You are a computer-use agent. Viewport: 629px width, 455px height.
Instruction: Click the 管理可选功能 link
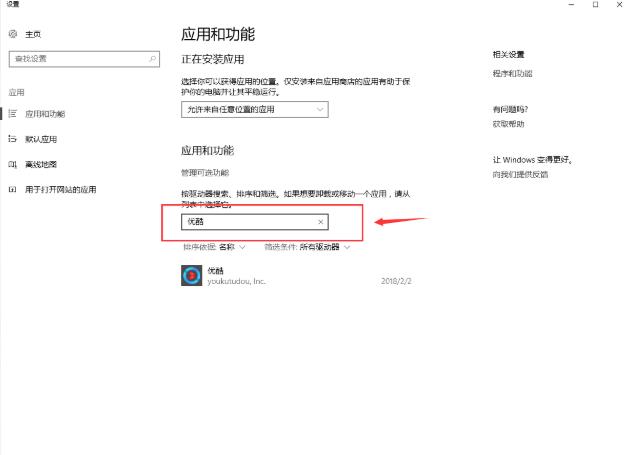[x=205, y=173]
